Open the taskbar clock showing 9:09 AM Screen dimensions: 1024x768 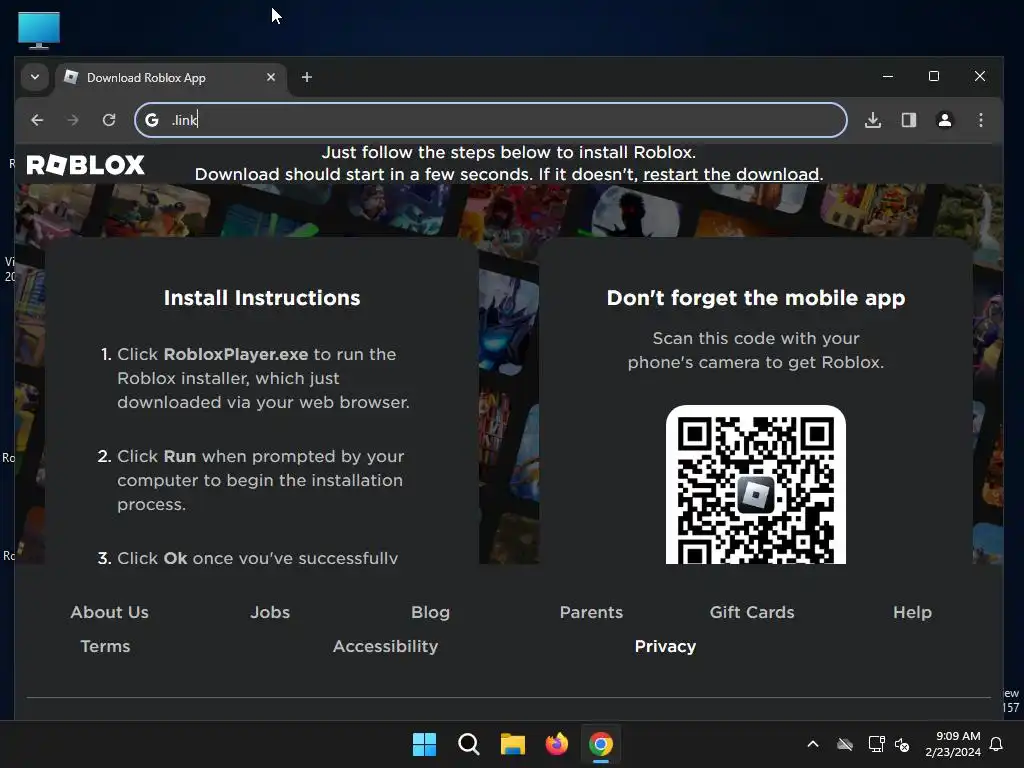pos(953,744)
